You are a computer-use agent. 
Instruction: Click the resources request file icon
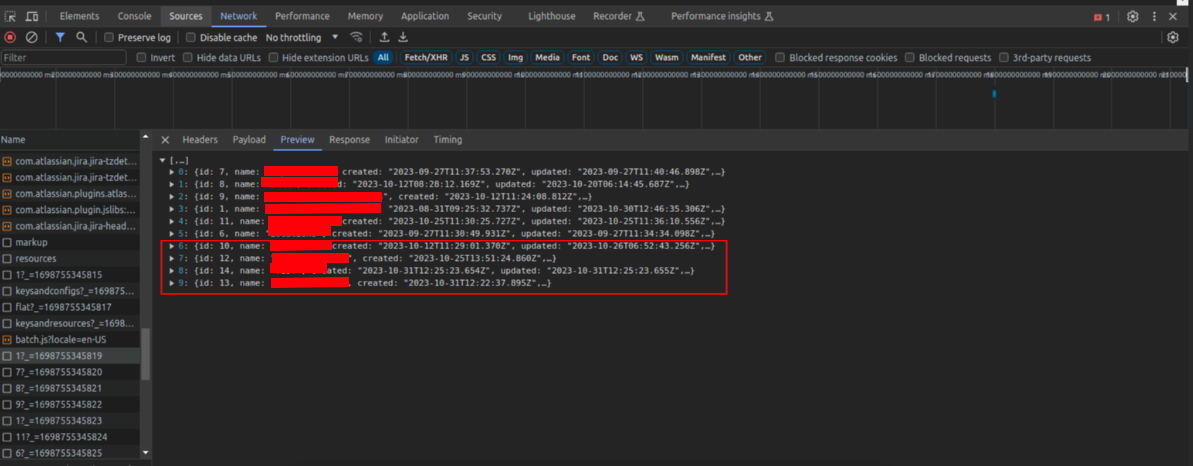click(x=7, y=259)
